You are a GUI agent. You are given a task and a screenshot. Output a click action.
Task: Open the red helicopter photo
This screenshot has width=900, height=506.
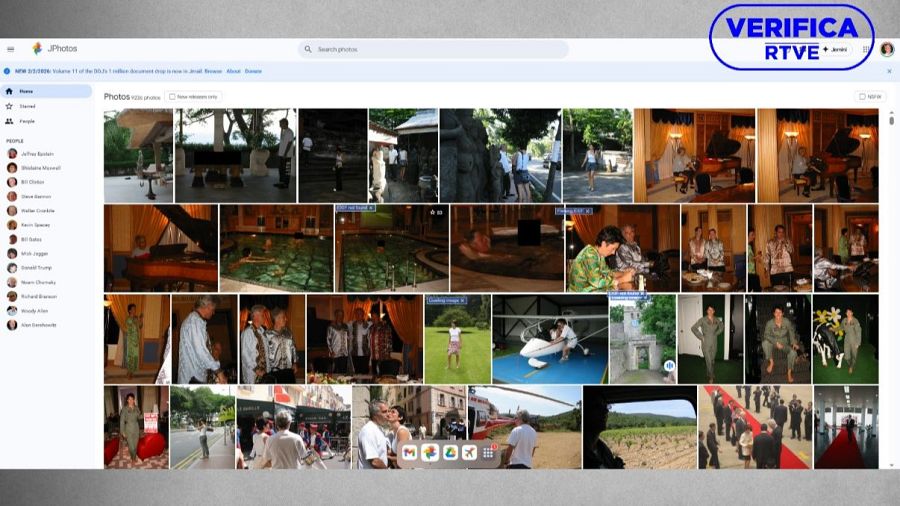[x=525, y=427]
